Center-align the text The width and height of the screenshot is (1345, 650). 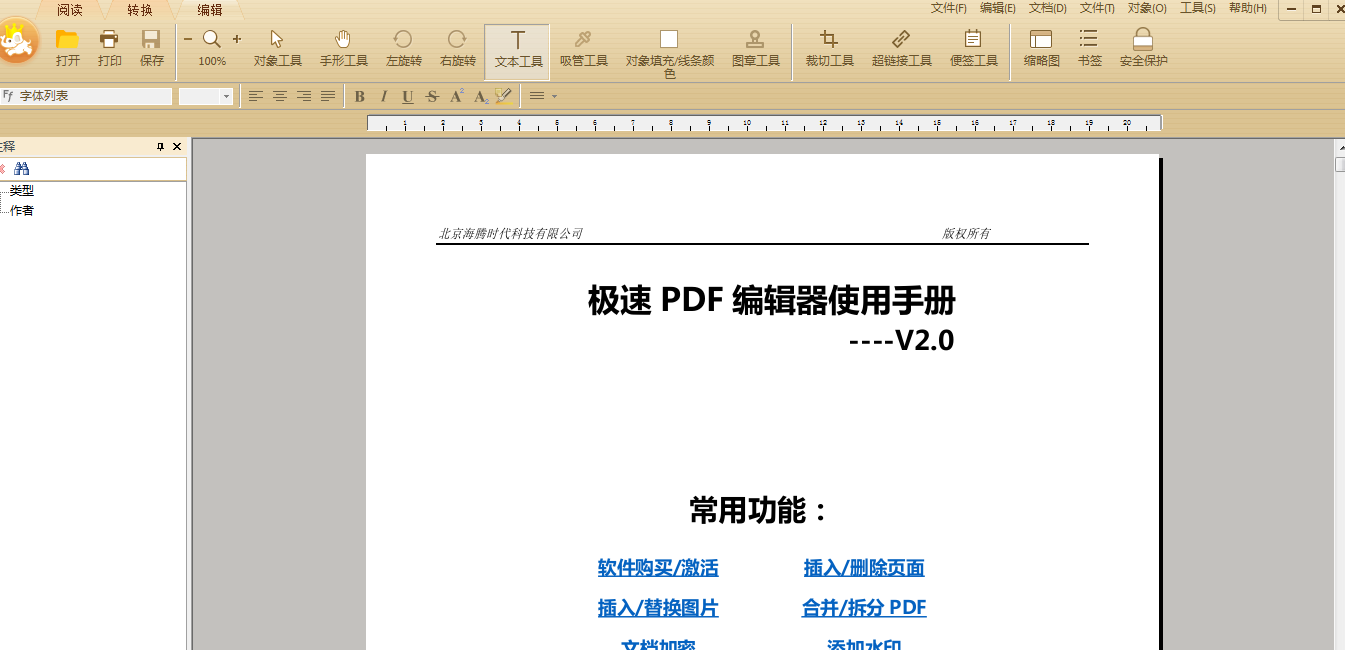coord(280,96)
